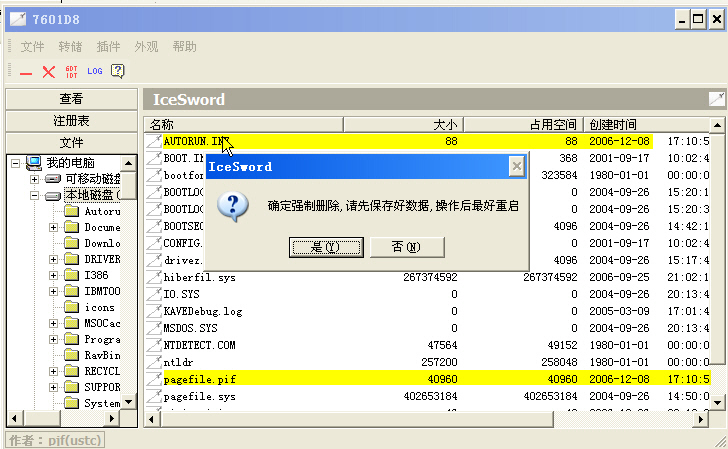The width and height of the screenshot is (728, 449).
Task: Open the 插件 (Plugins) menu
Action: [108, 46]
